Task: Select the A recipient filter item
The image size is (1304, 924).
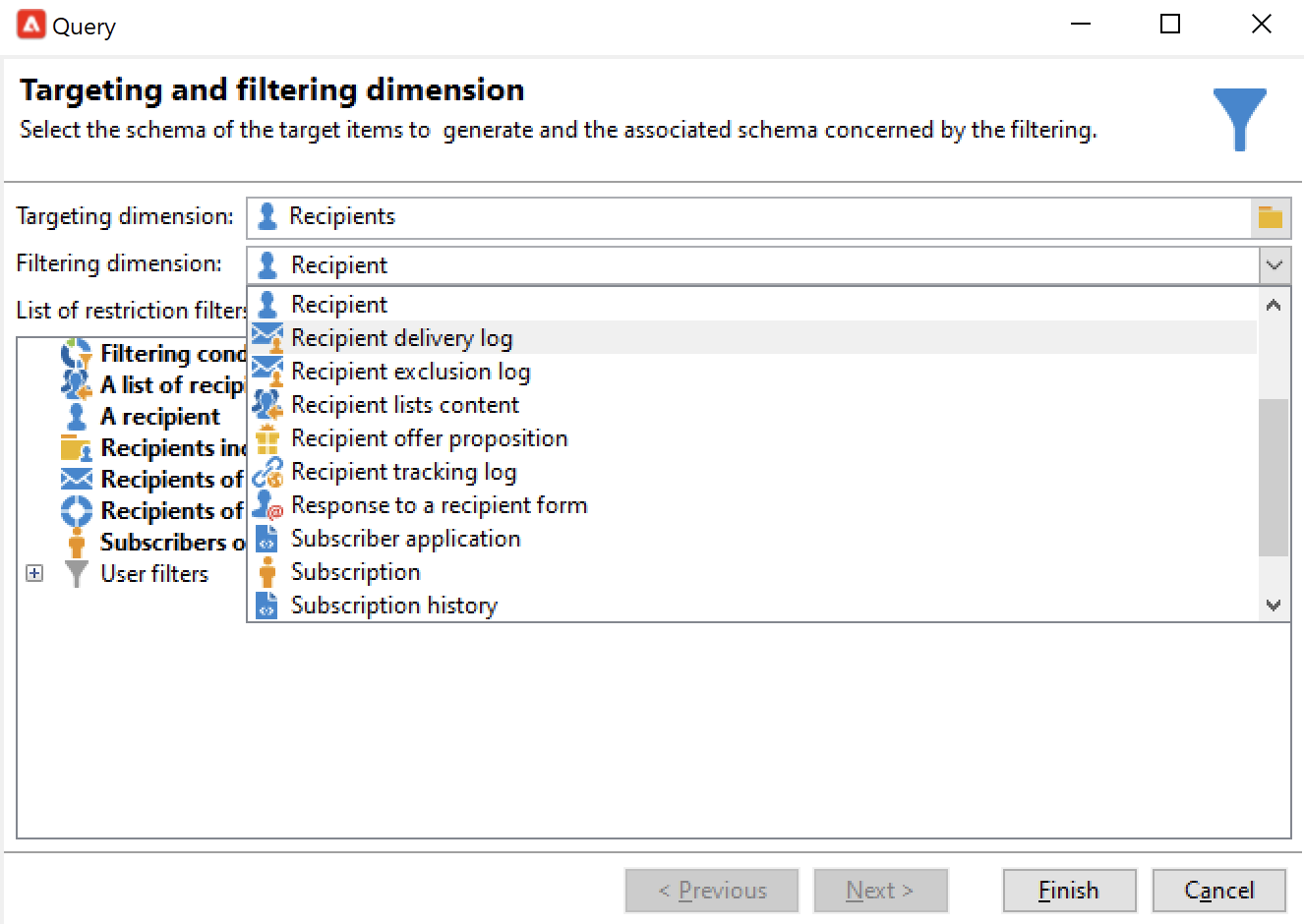Action: [159, 417]
